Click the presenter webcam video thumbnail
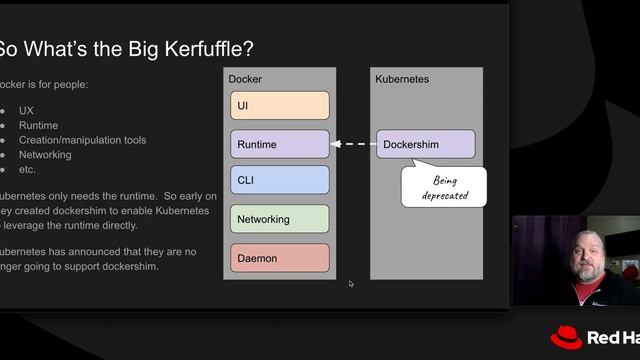640x360 pixels. click(576, 260)
